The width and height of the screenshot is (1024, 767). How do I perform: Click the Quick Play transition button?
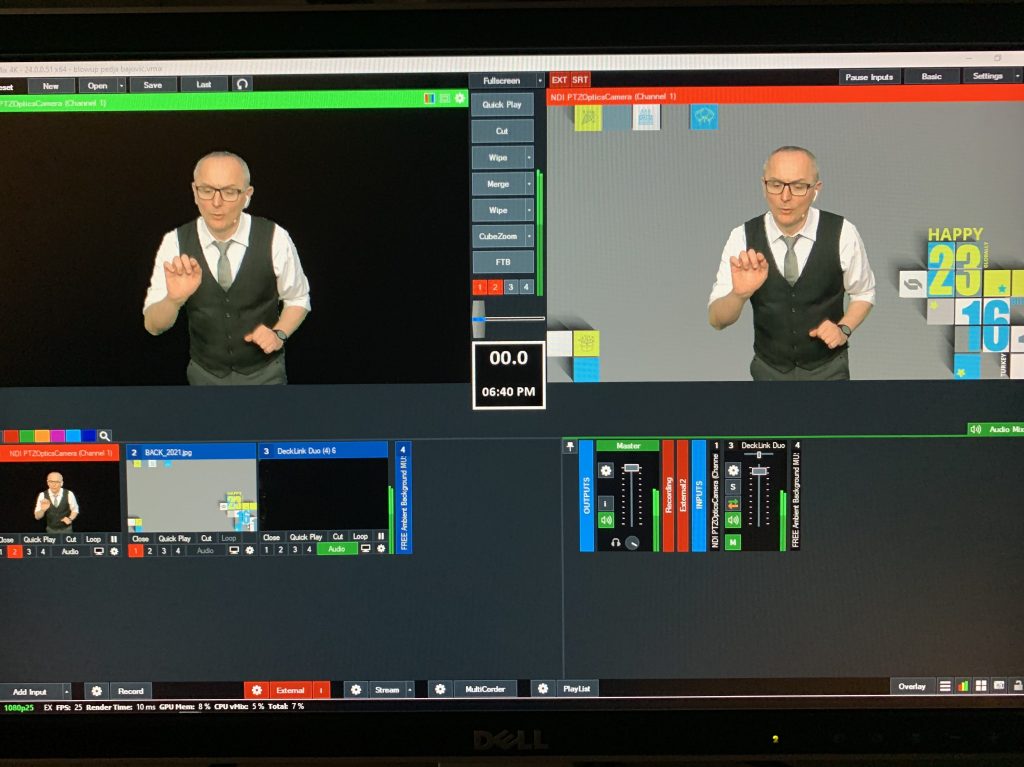[502, 104]
